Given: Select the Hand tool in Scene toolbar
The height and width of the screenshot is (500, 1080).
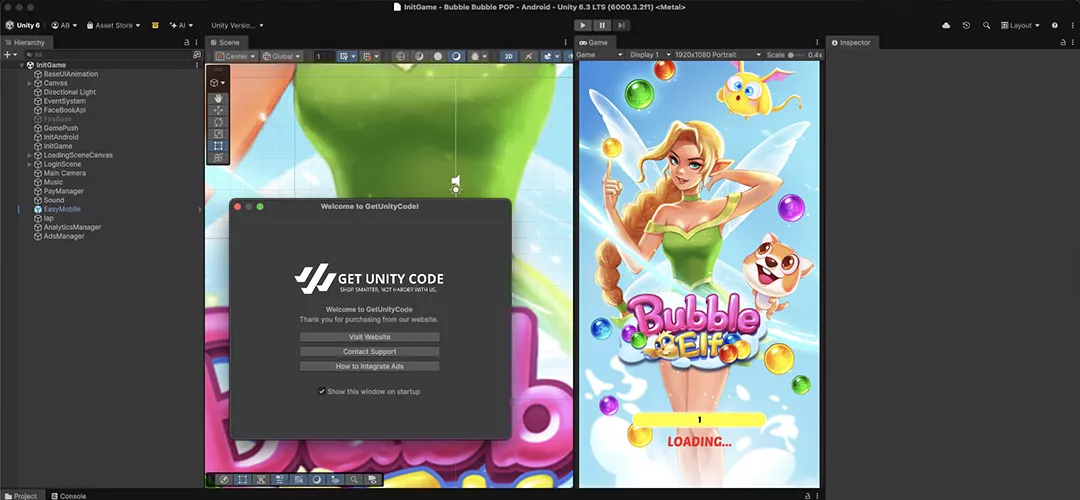Looking at the screenshot, I should 219,98.
